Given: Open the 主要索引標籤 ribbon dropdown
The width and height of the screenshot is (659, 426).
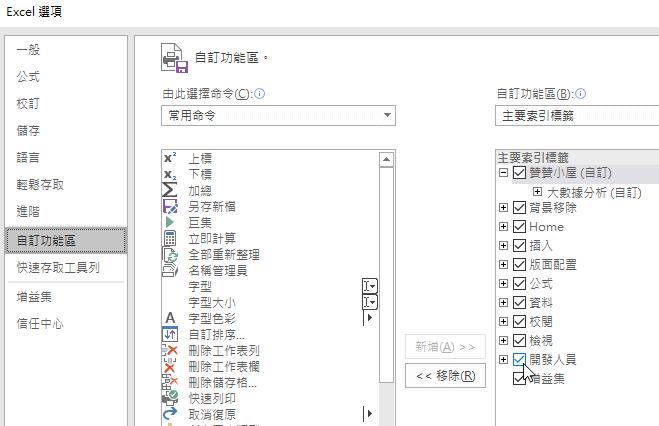Looking at the screenshot, I should click(577, 115).
